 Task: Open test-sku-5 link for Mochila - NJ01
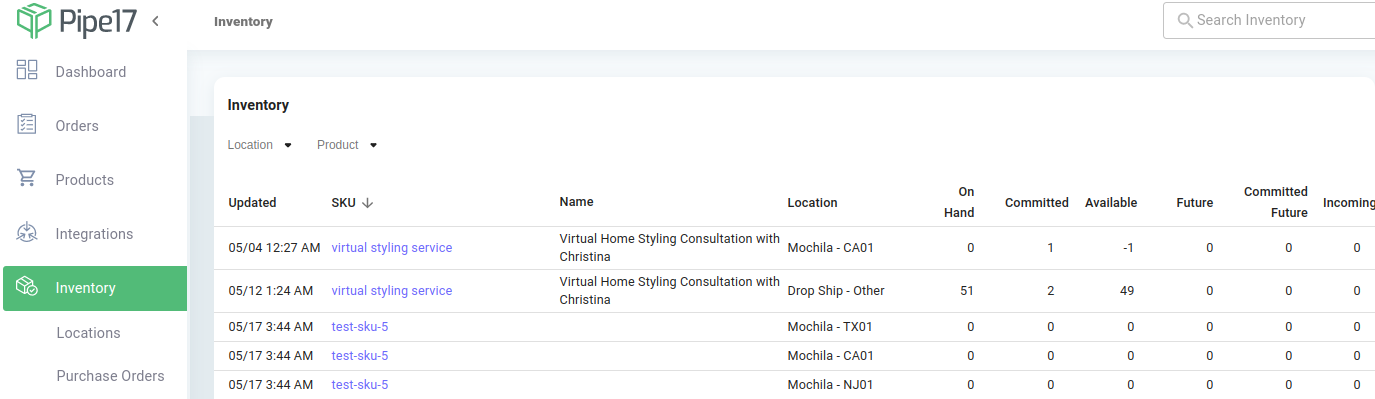click(360, 385)
